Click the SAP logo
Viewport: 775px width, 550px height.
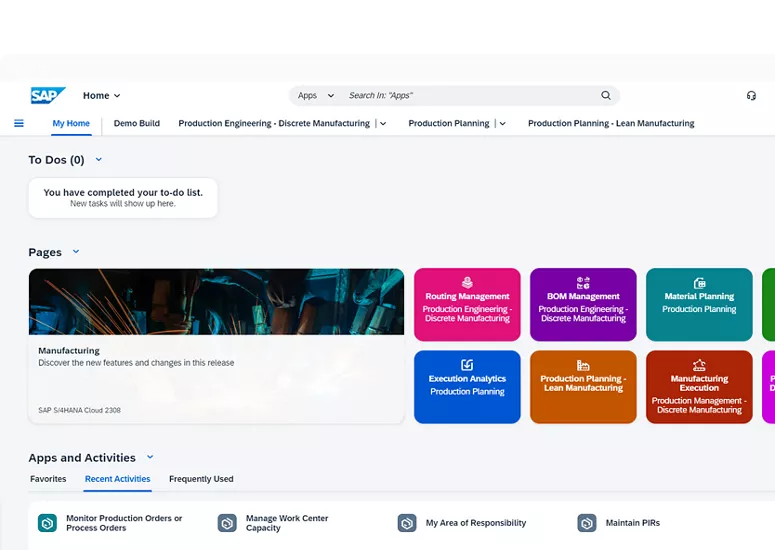(x=47, y=96)
